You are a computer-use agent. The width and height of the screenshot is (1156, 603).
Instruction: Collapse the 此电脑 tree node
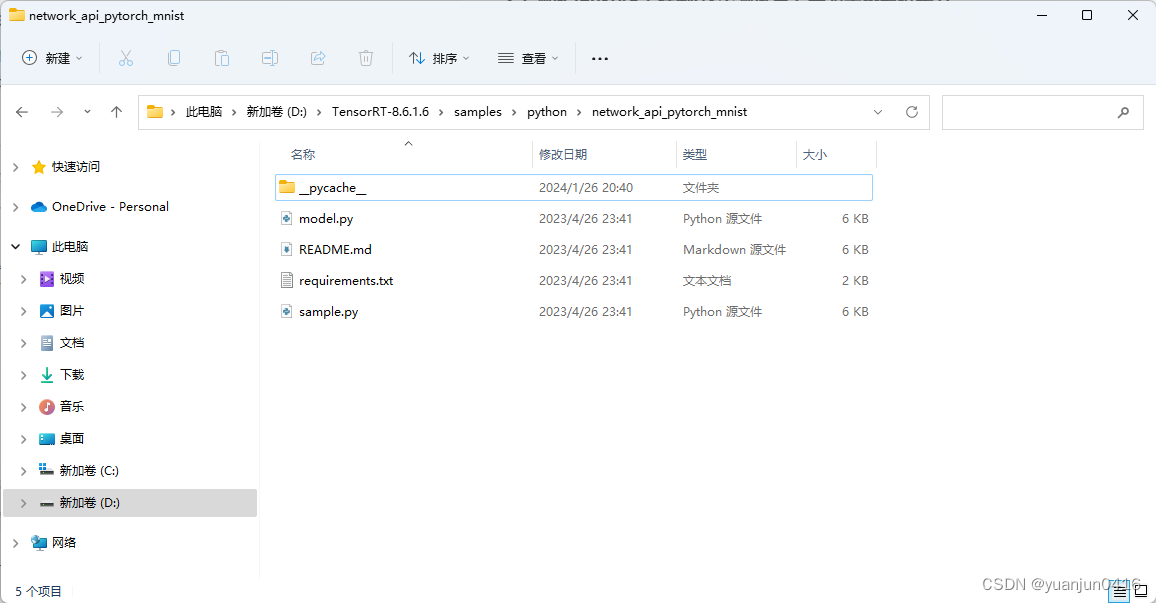[15, 246]
